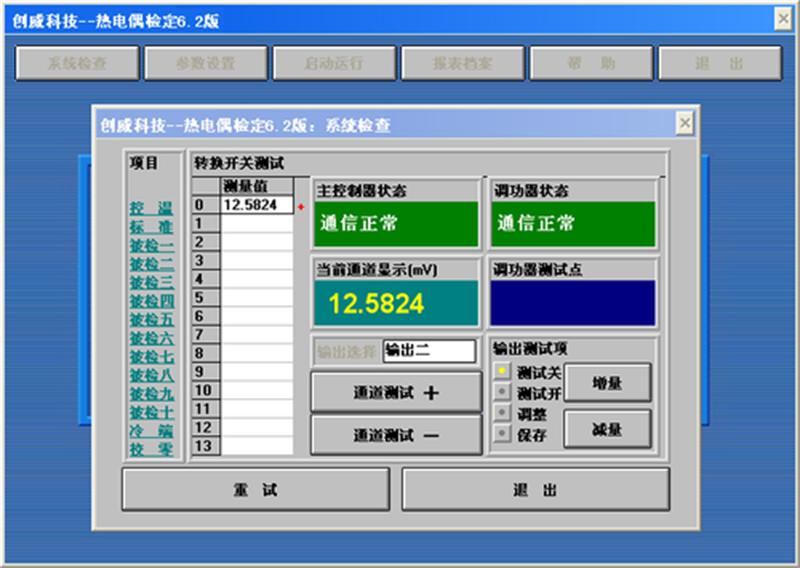The height and width of the screenshot is (568, 800).
Task: Click the 增量 increment button
Action: click(607, 382)
